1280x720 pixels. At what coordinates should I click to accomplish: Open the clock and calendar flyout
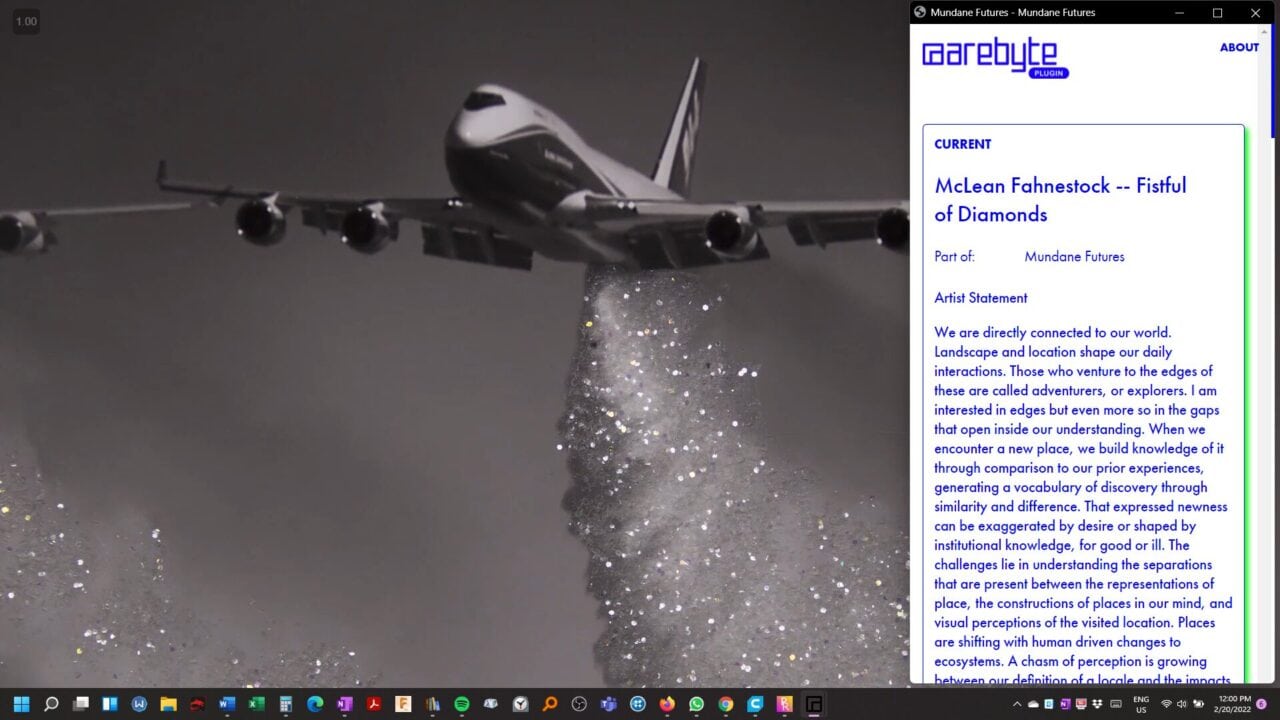[x=1233, y=704]
